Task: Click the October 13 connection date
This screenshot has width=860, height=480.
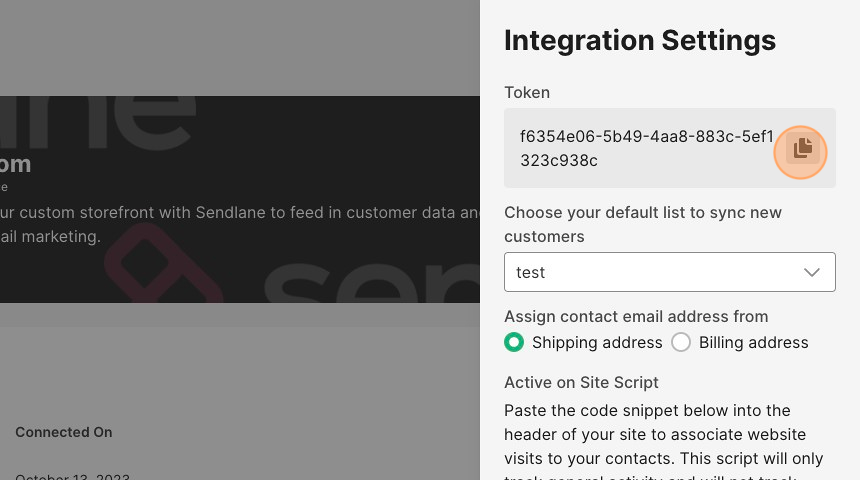Action: tap(72, 476)
